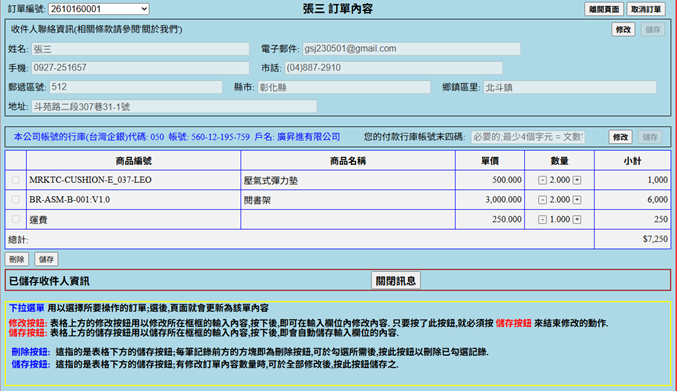
Task: Click the 郵遞區號 input field
Action: 136,87
